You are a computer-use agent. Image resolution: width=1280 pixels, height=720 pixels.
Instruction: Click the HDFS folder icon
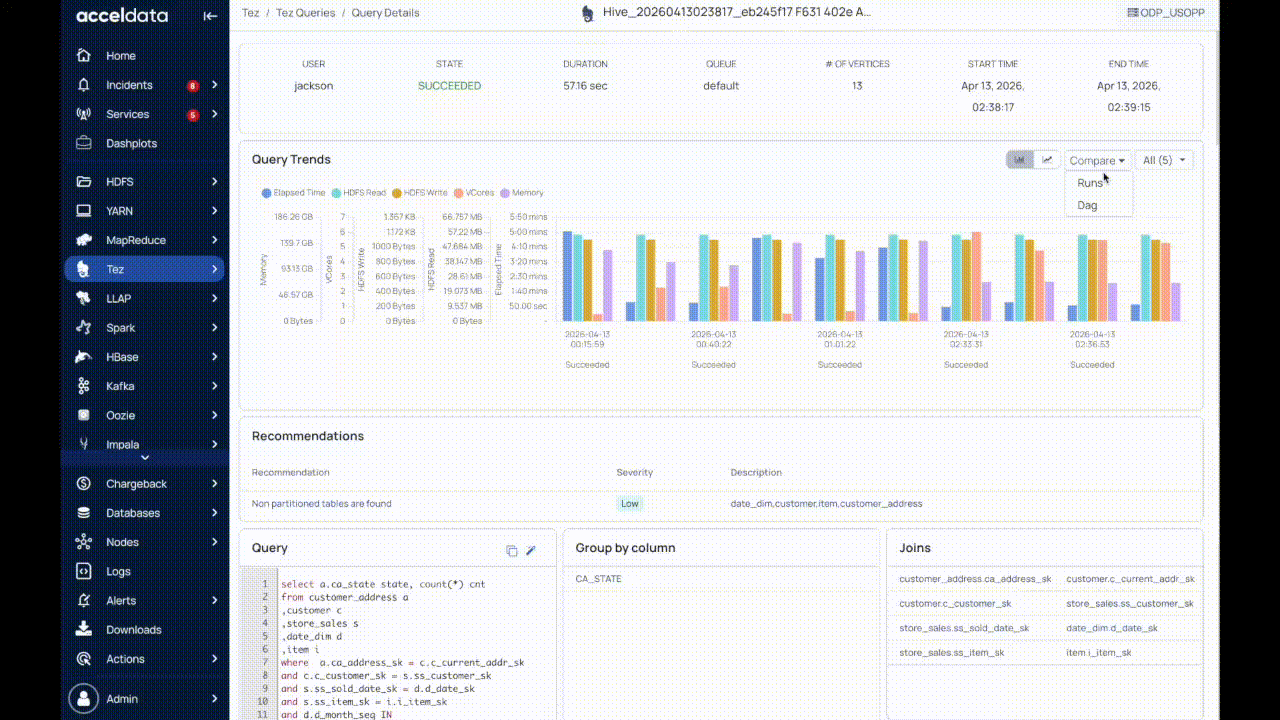coord(84,182)
